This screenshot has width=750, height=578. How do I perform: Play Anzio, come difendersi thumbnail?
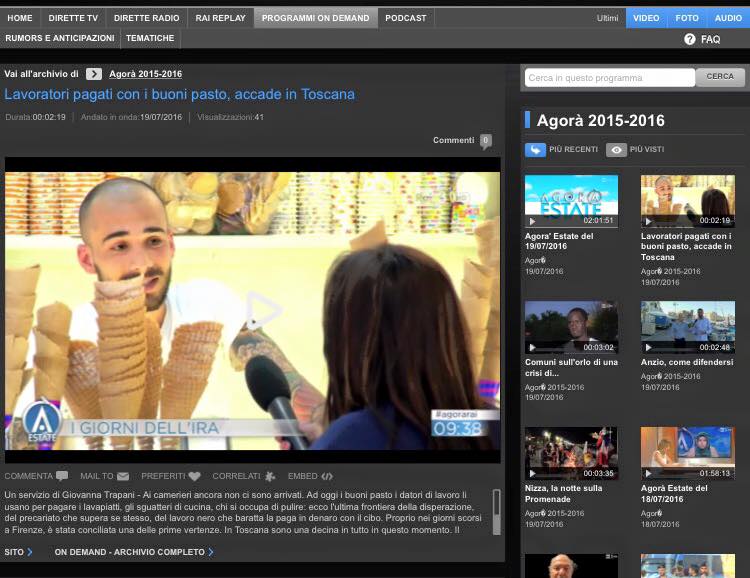[x=688, y=327]
